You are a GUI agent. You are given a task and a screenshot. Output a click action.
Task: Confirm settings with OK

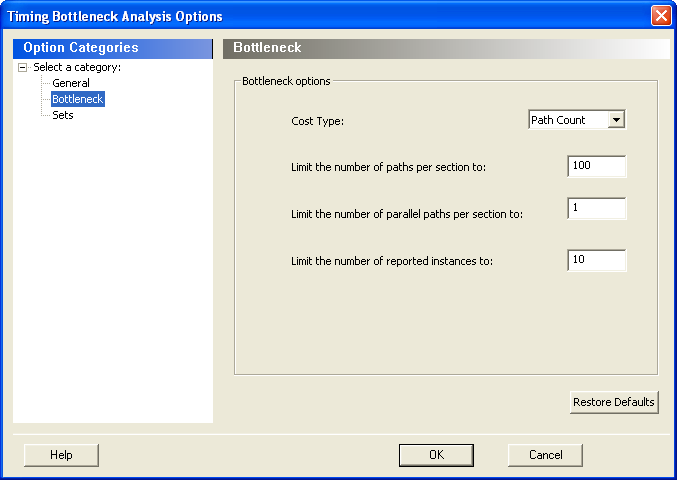(436, 455)
